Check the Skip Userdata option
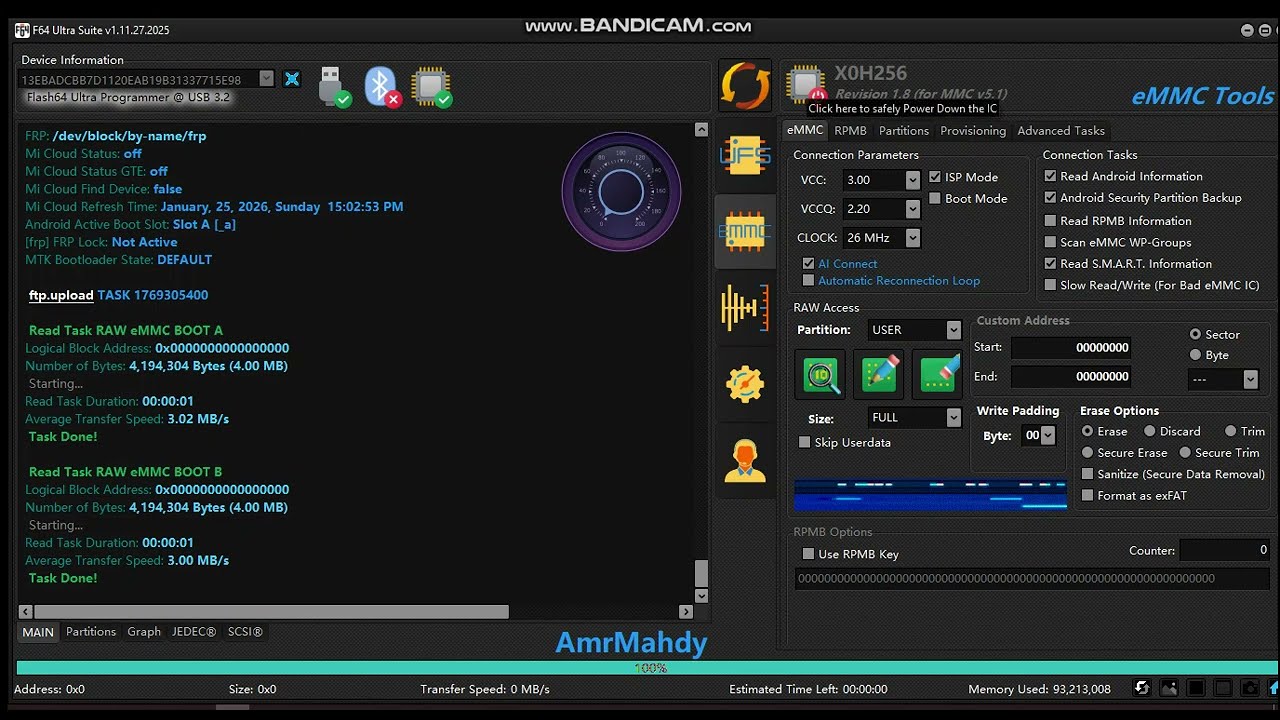 click(805, 442)
